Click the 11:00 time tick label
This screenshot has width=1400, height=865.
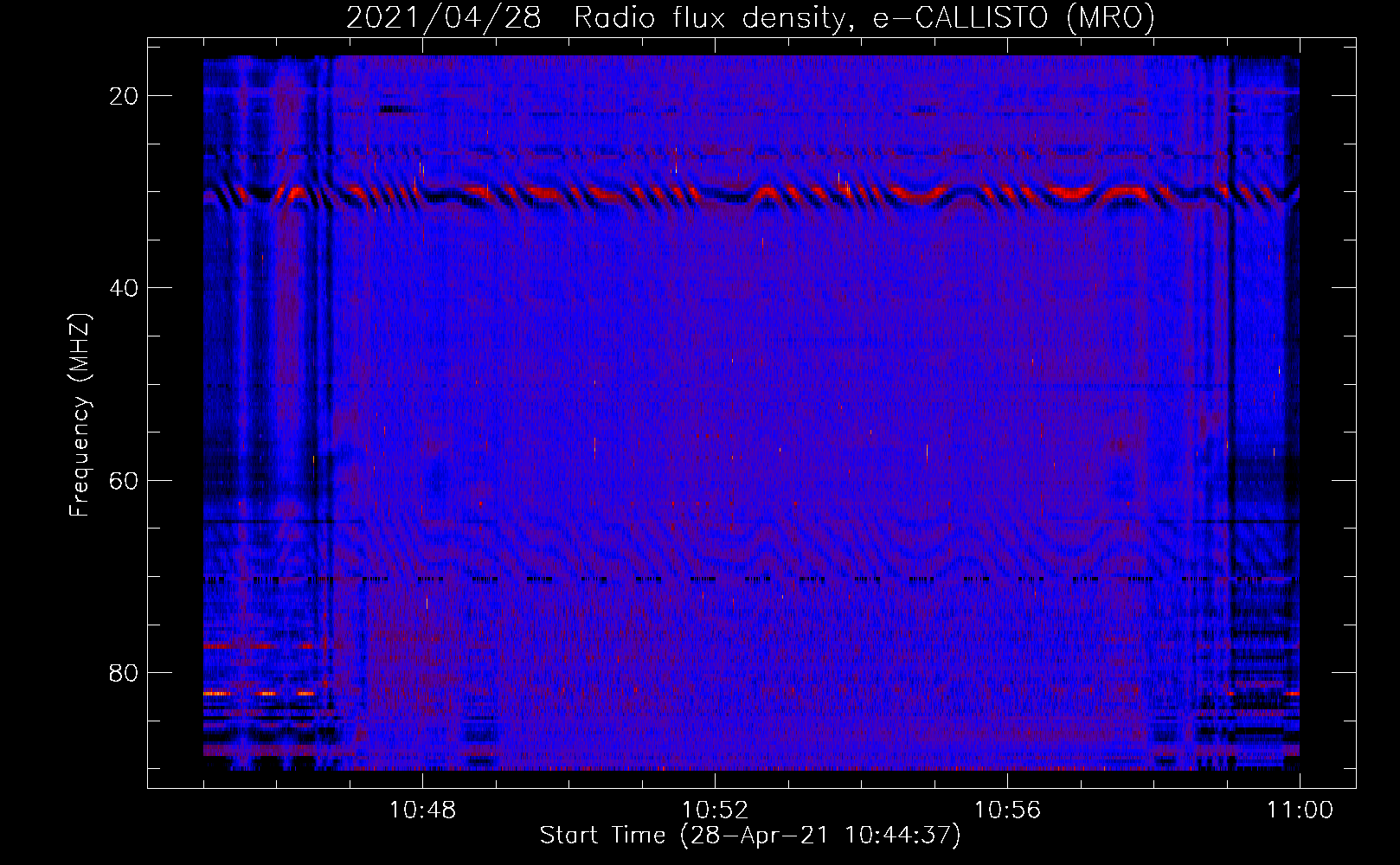coord(1300,811)
